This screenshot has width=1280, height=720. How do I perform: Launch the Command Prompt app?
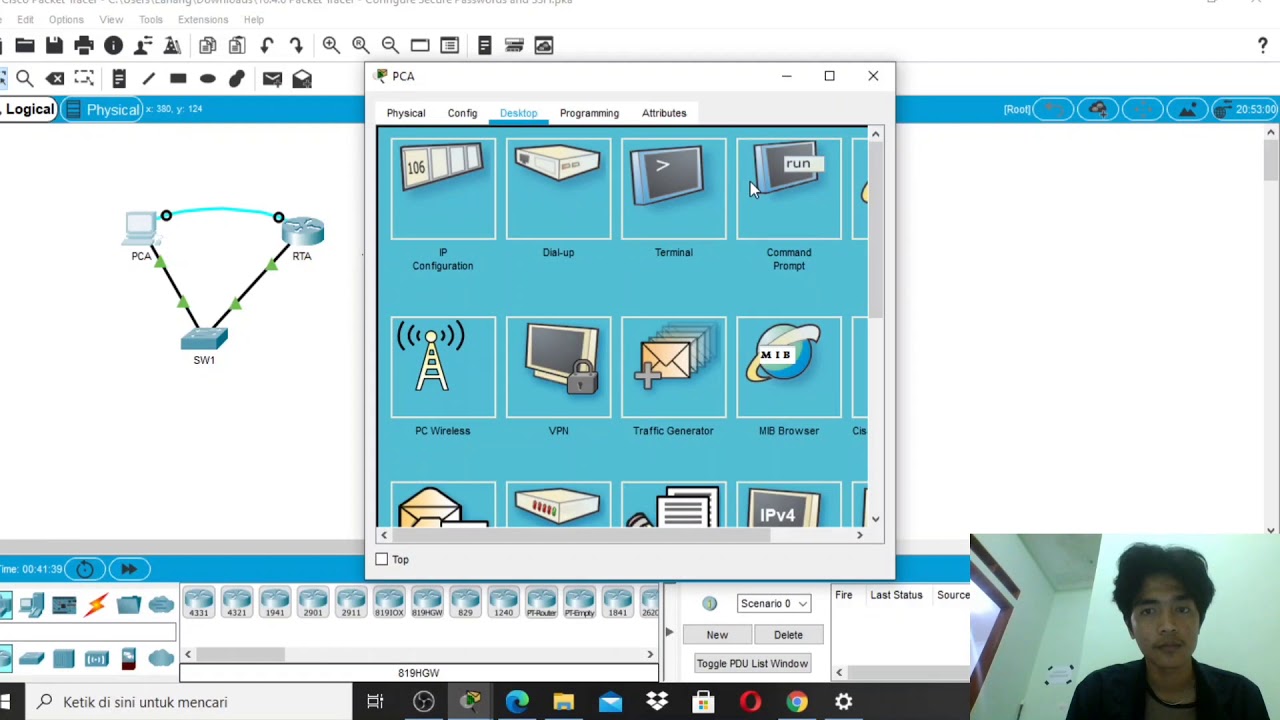[789, 190]
